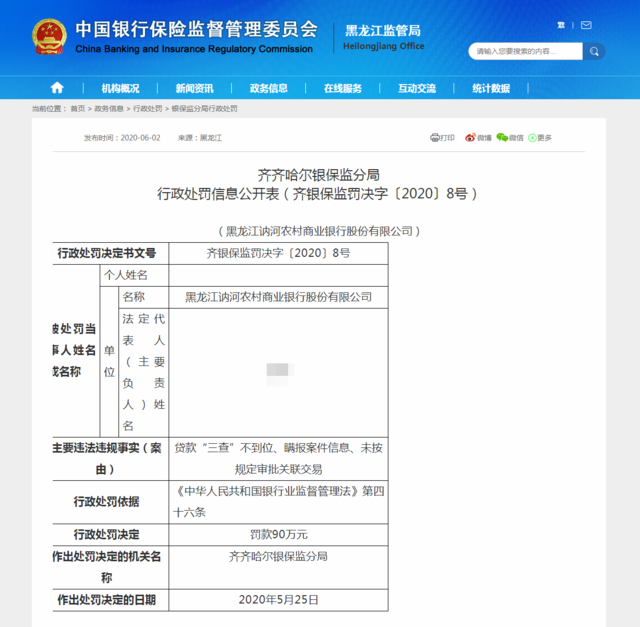This screenshot has width=640, height=627.
Task: Click the national emblem logo
Action: pyautogui.click(x=47, y=37)
